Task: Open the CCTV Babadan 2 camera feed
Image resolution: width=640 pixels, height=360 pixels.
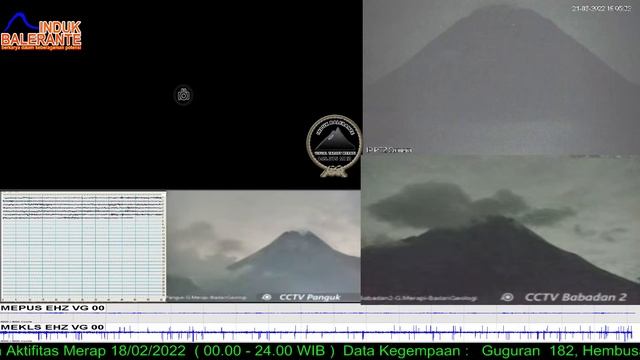Action: (x=500, y=229)
